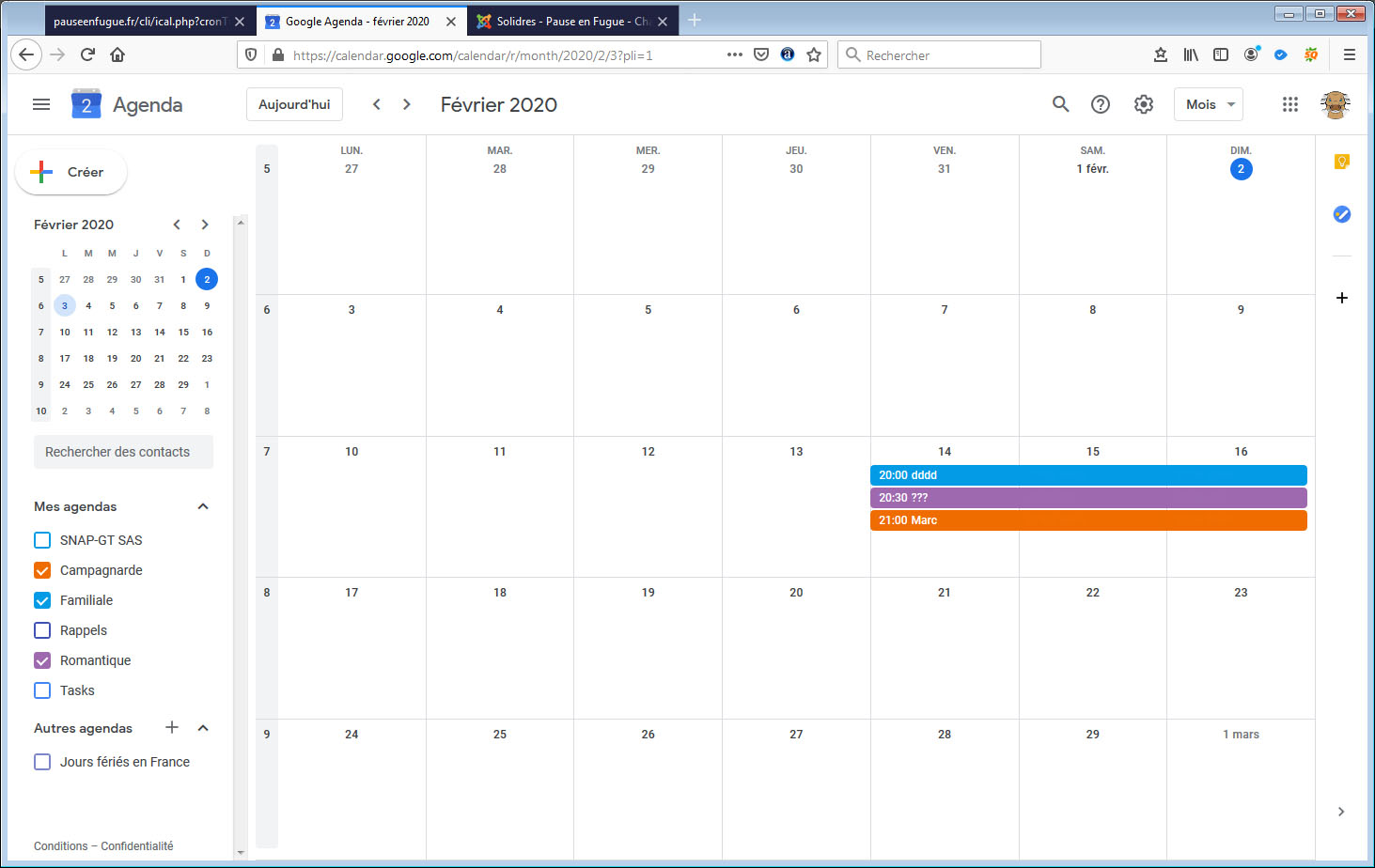Toggle Jours fériés en France checkbox
The image size is (1375, 868).
click(42, 762)
